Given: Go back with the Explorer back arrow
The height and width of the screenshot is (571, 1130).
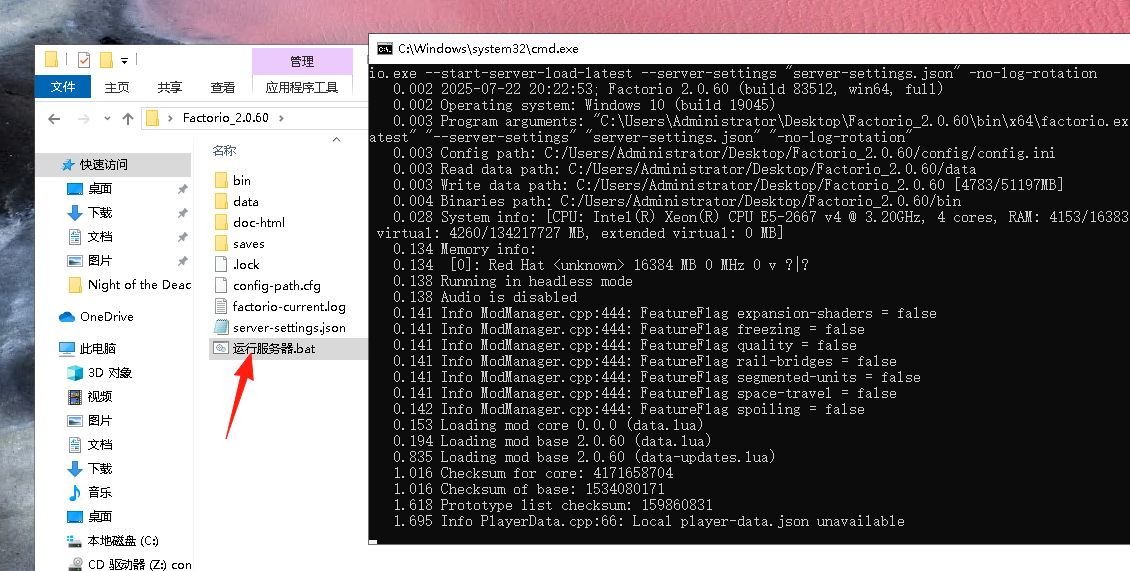Looking at the screenshot, I should click(54, 118).
